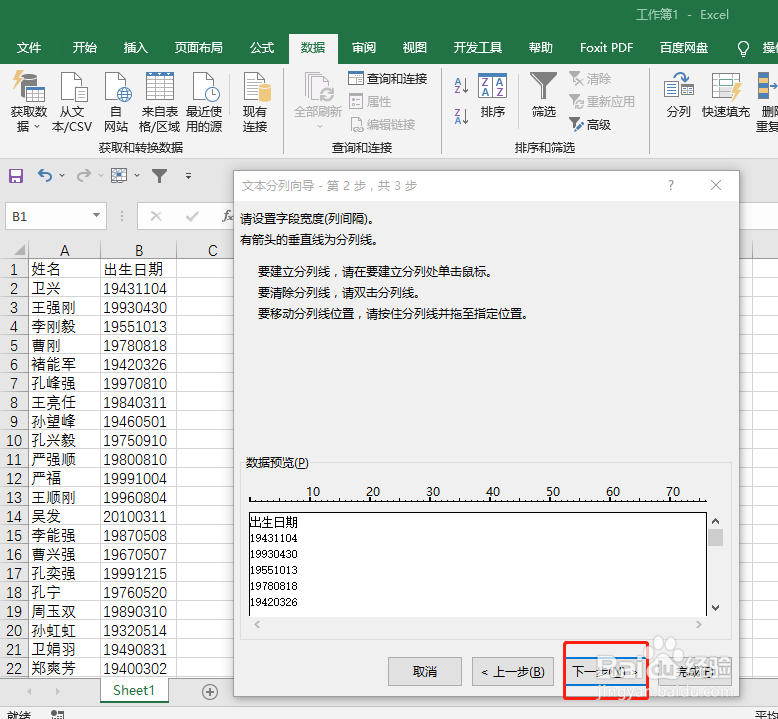The image size is (778, 719).
Task: Click Next (下一步) button in wizard
Action: point(605,671)
